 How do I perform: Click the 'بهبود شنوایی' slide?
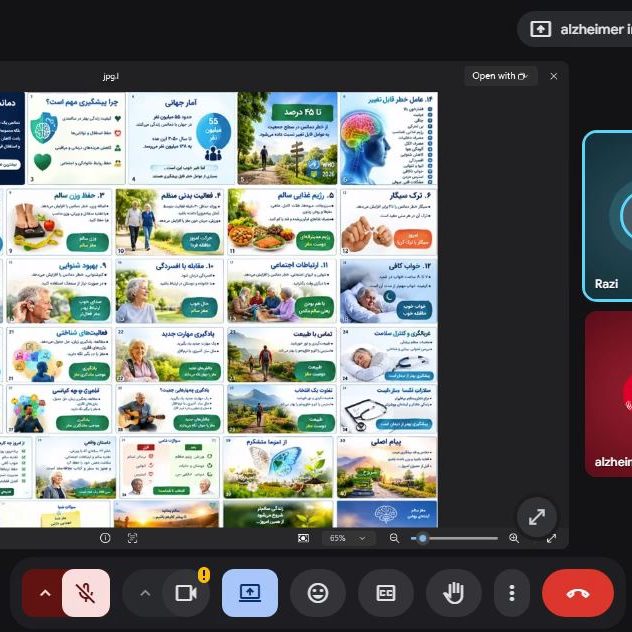(59, 291)
